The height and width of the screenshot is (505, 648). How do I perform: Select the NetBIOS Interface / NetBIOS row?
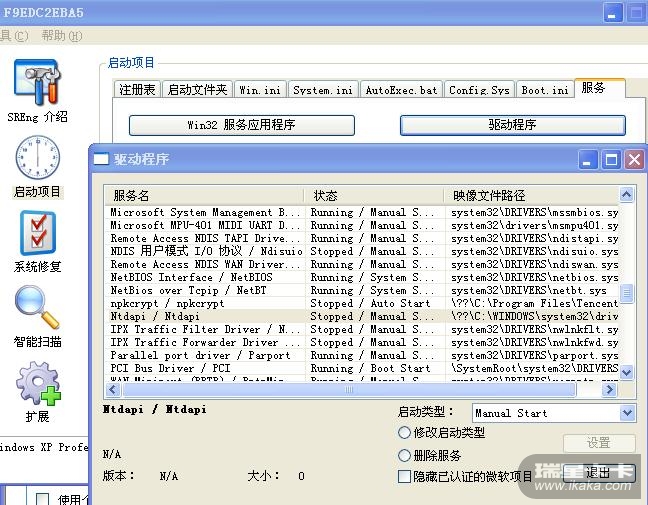click(x=362, y=277)
